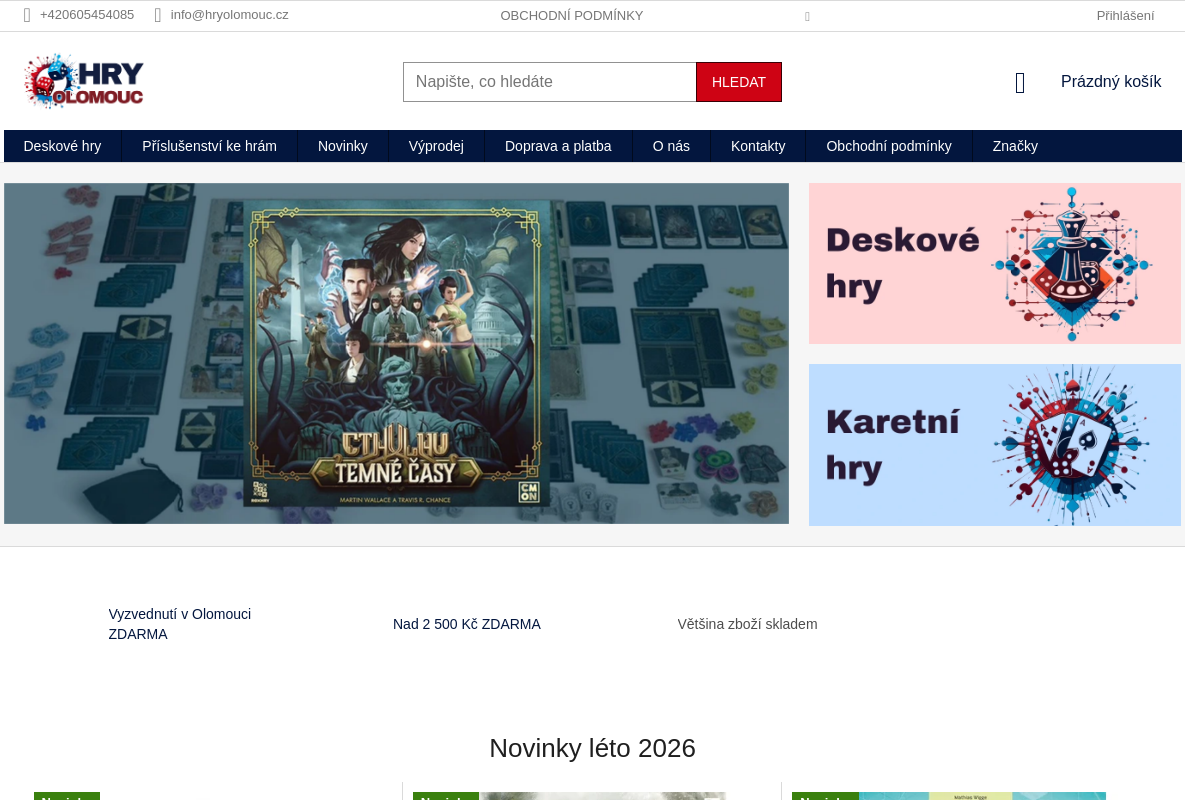Select the Výprodej menu item
Image resolution: width=1200 pixels, height=800 pixels.
(436, 146)
